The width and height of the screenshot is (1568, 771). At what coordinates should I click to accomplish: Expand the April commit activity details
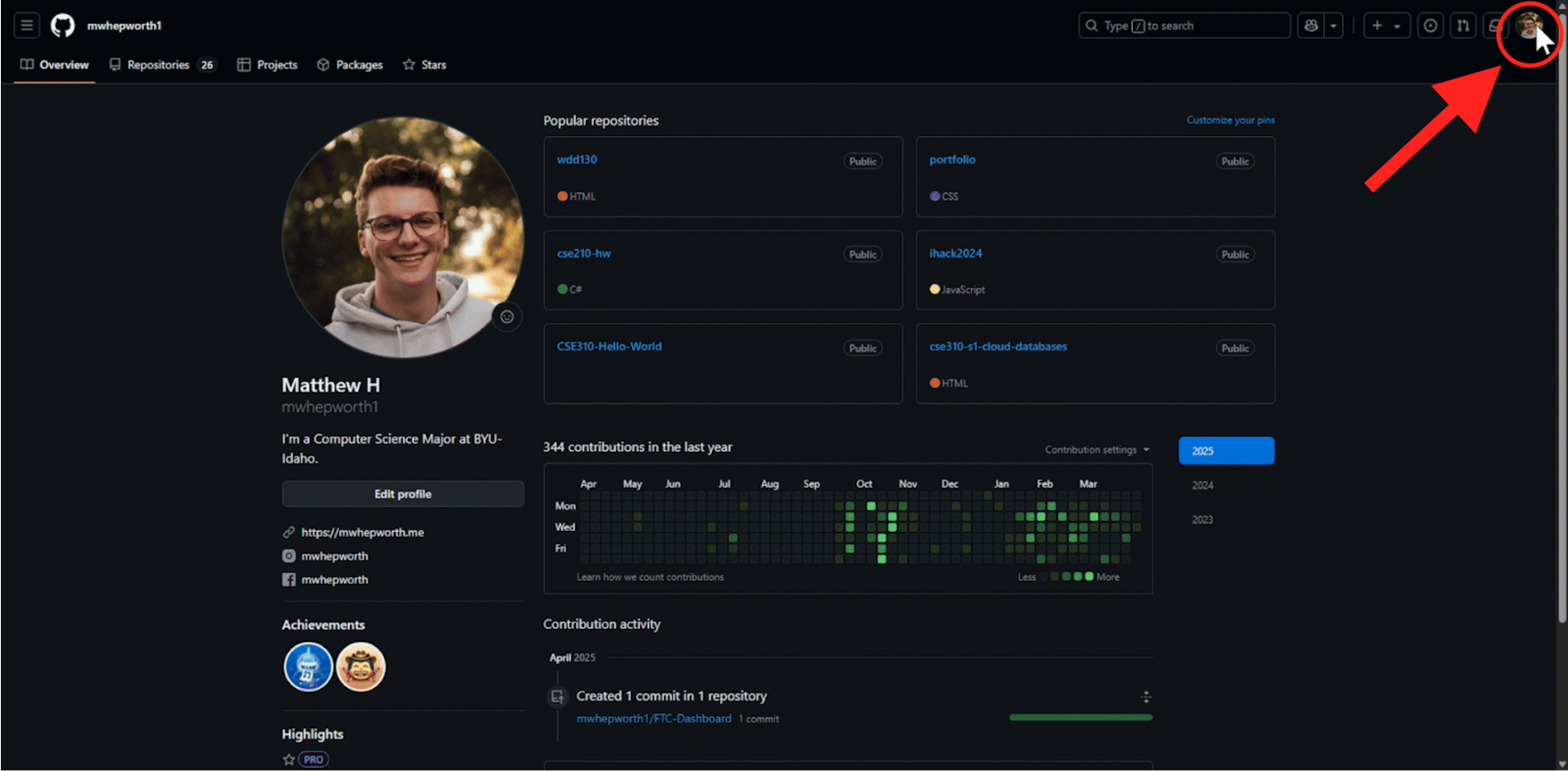coord(1146,697)
